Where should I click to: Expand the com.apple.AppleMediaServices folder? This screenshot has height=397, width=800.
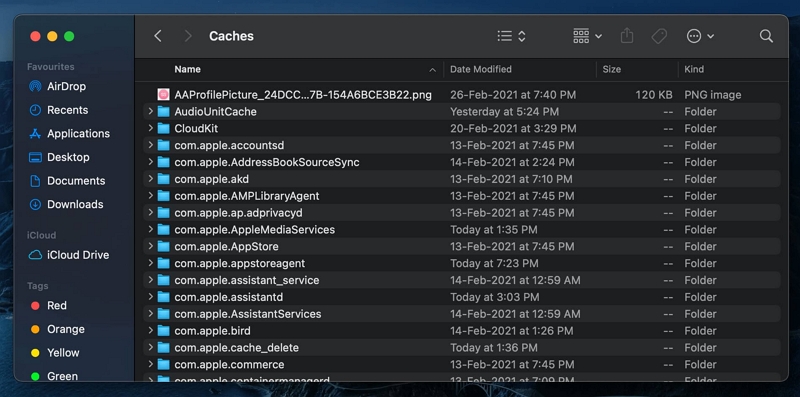click(151, 229)
